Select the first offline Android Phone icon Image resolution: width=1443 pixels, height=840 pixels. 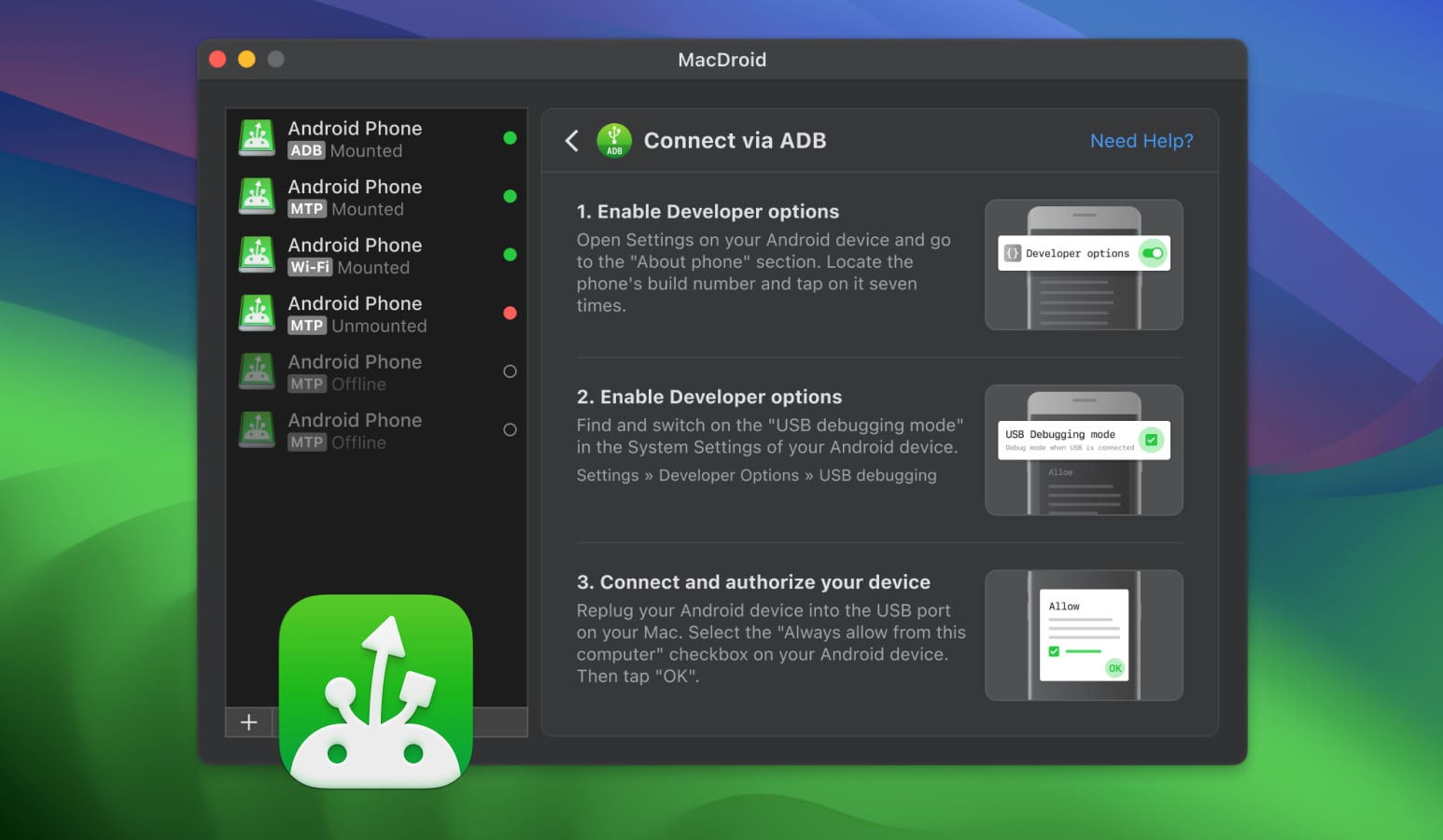pos(256,371)
